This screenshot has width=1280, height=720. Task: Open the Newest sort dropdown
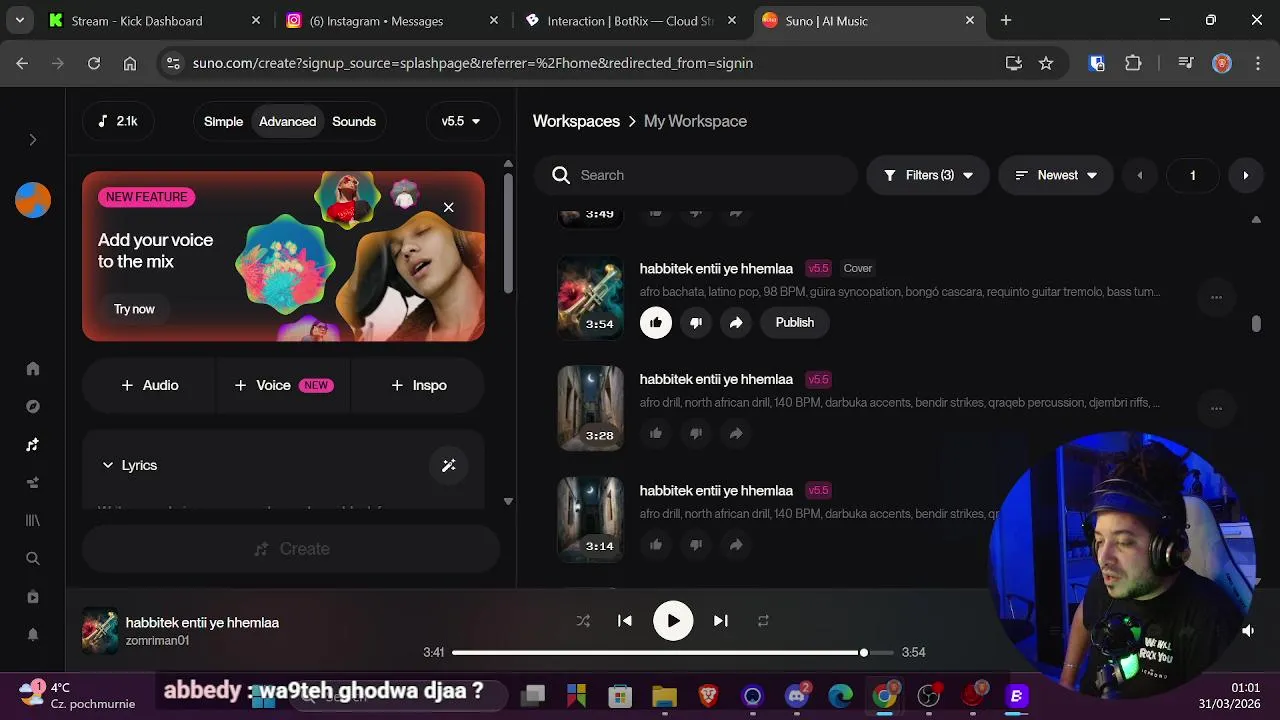[1055, 175]
